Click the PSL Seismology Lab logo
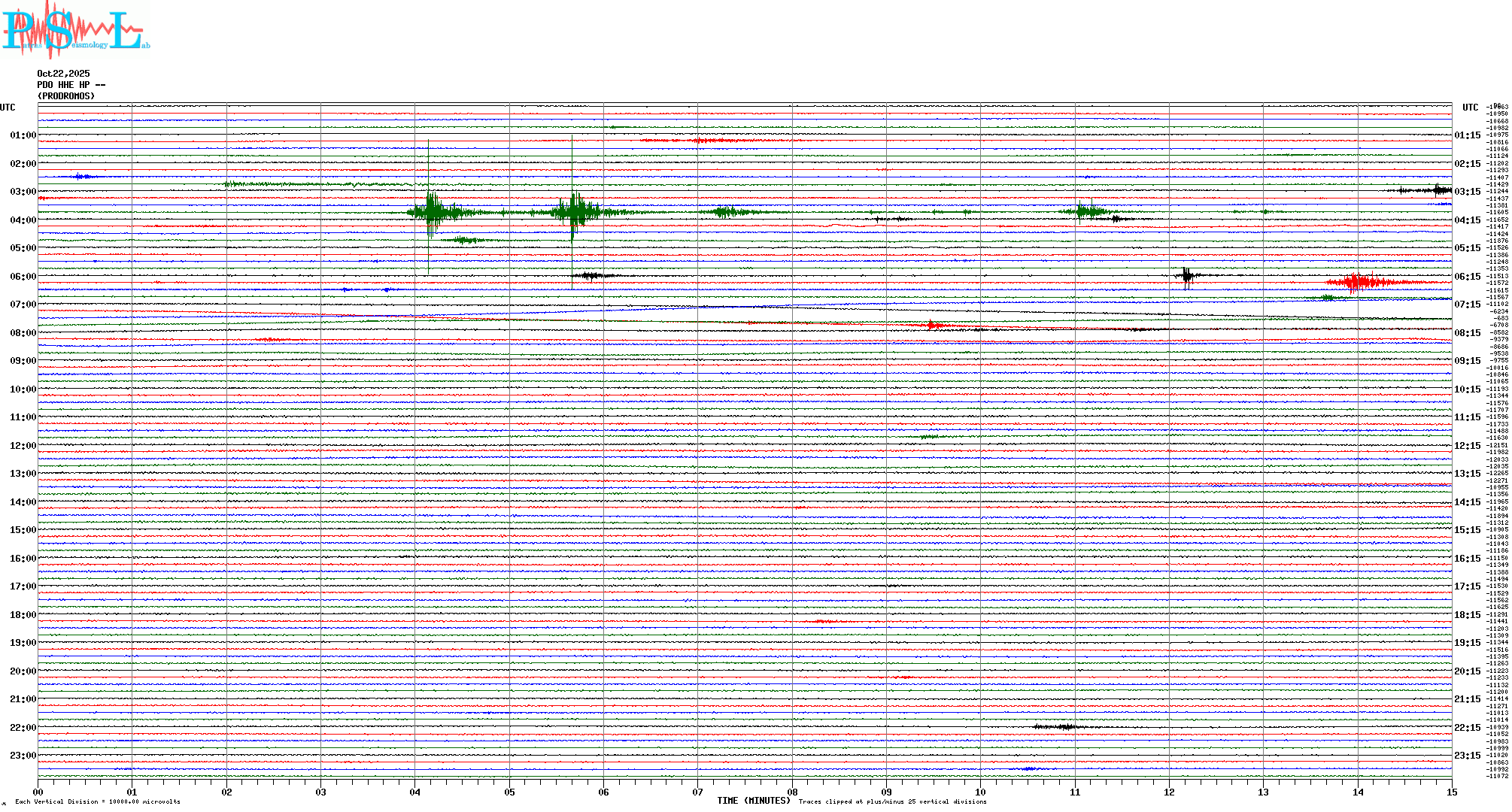The image size is (1512, 812). (75, 30)
